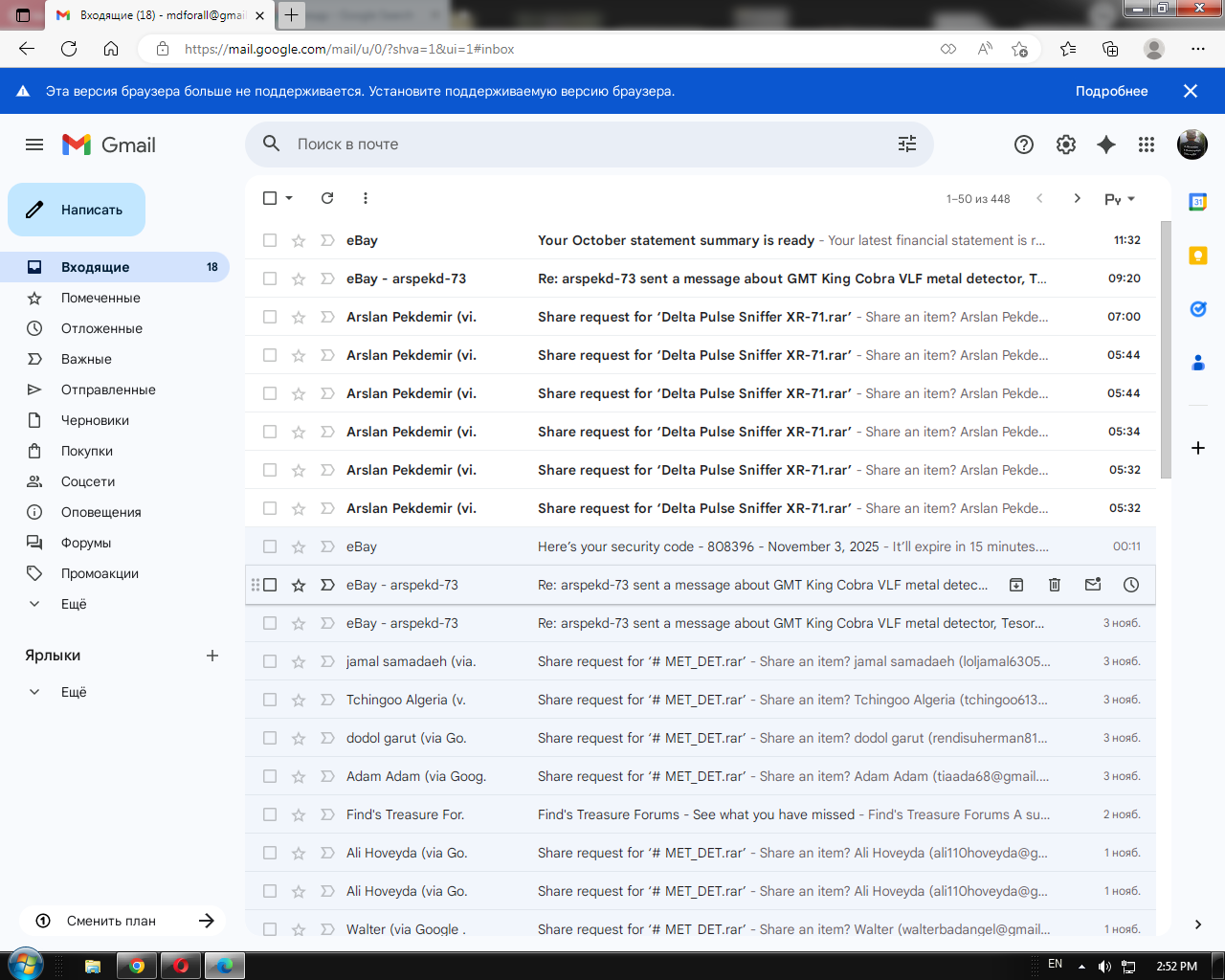Open Gmail settings gear icon
This screenshot has width=1225, height=980.
(x=1066, y=145)
